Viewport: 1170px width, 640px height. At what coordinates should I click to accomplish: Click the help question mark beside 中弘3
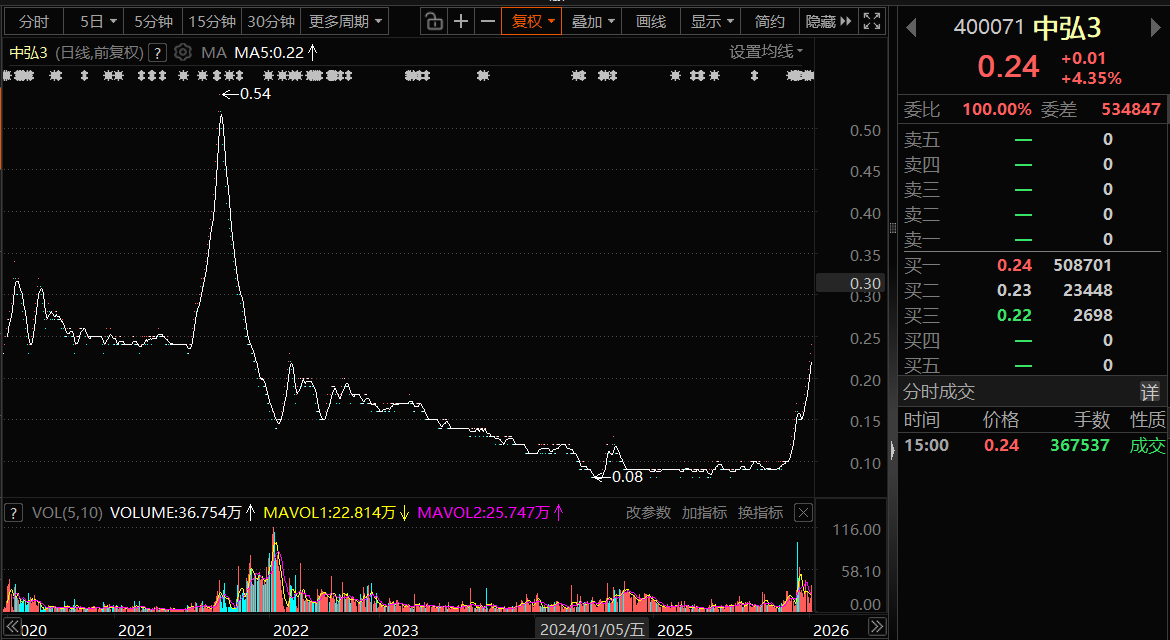pyautogui.click(x=157, y=53)
